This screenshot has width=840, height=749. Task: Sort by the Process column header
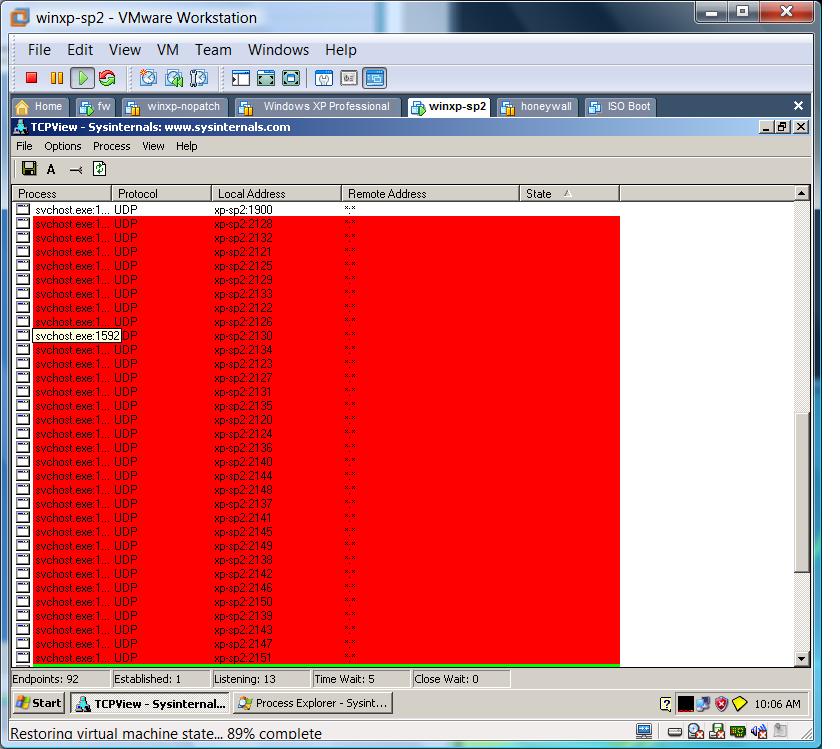coord(62,193)
